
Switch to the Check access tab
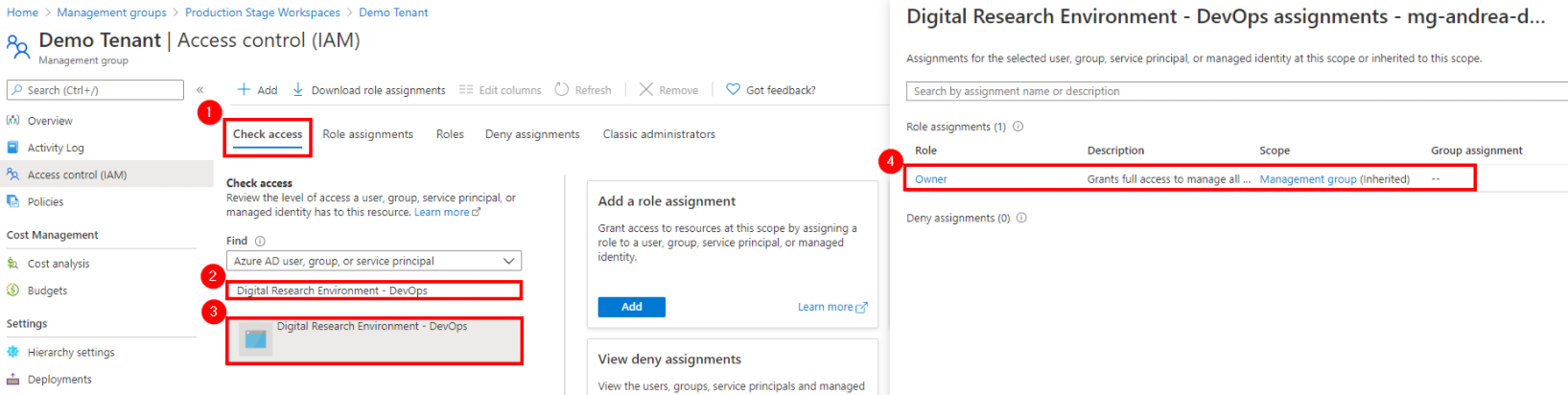click(268, 134)
